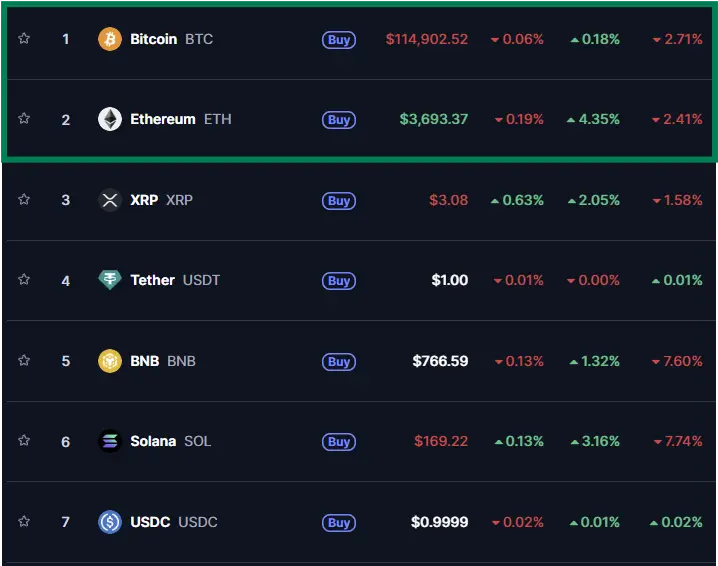This screenshot has height=566, width=718.
Task: Click the USDC logo icon
Action: (x=110, y=522)
